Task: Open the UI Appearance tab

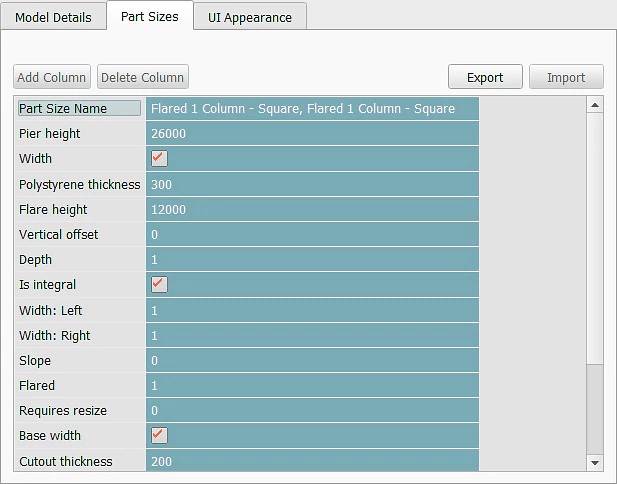Action: 249,17
